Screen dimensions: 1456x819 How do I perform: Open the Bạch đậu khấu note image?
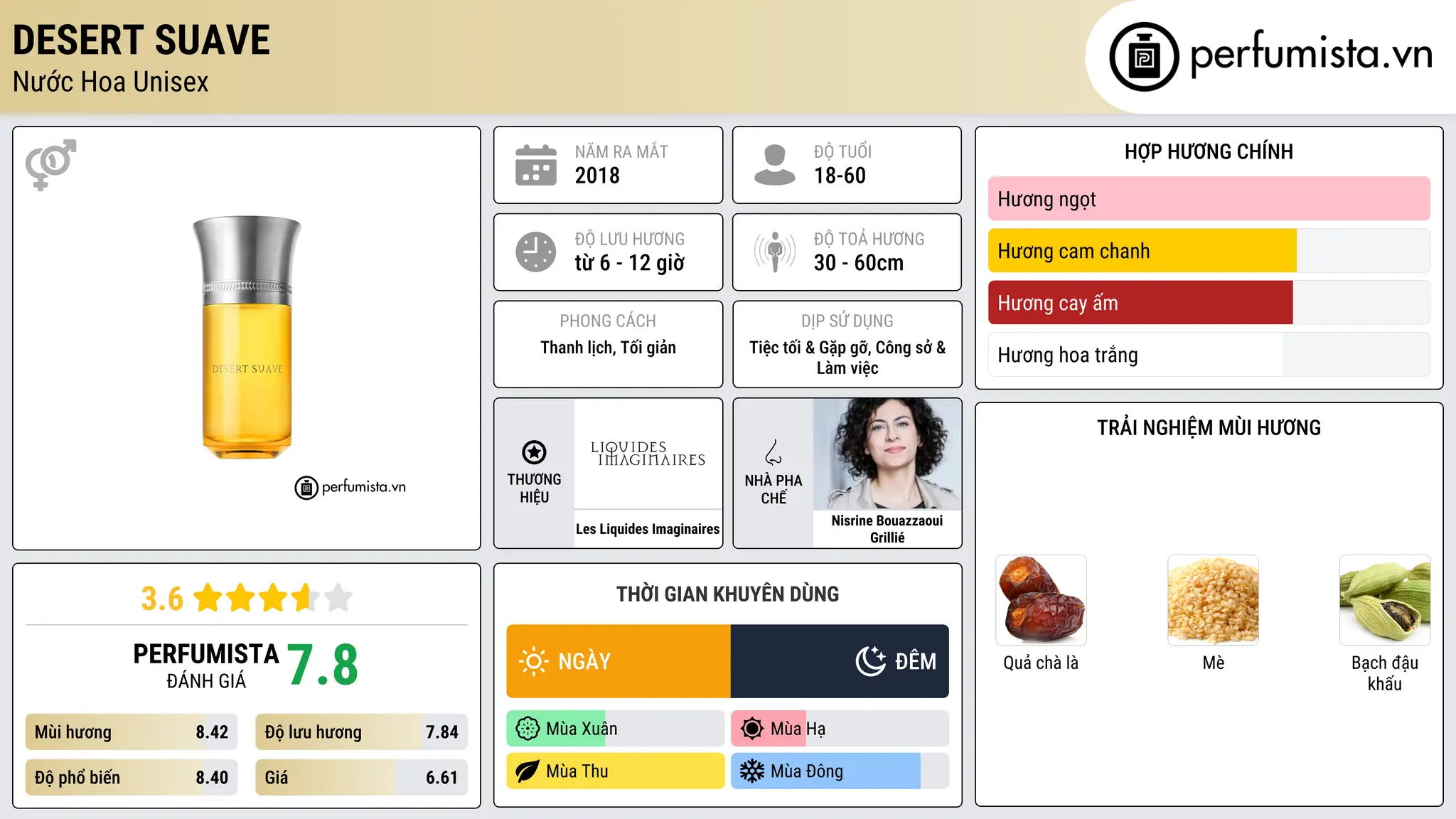click(1385, 600)
